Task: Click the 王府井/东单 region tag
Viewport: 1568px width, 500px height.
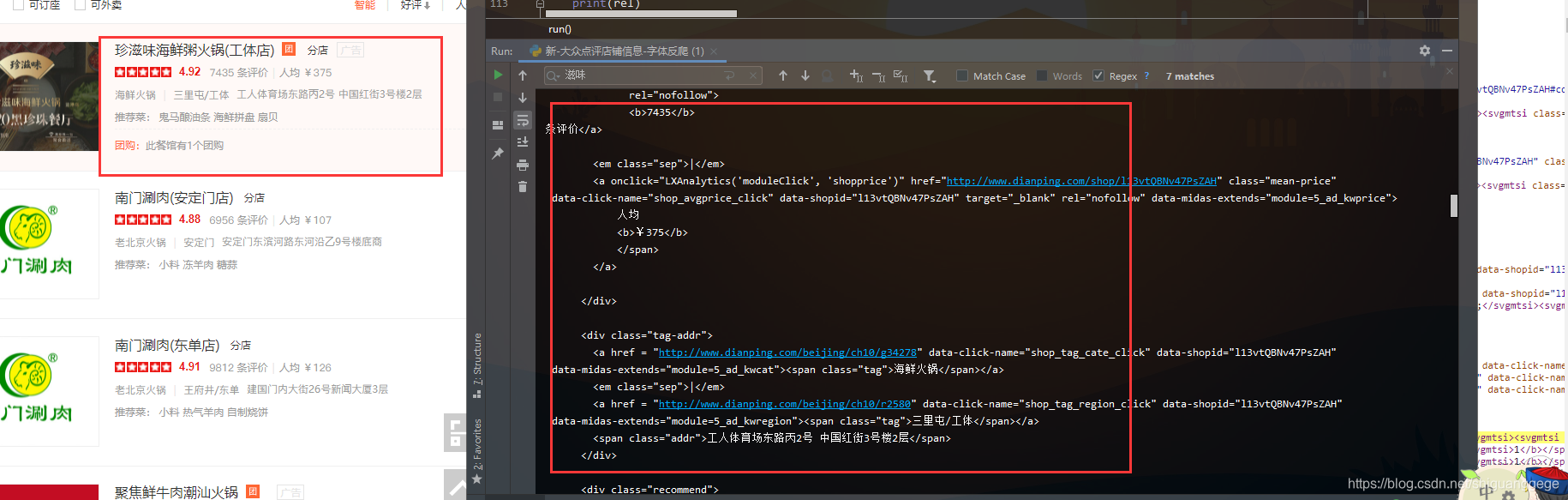Action: point(212,390)
